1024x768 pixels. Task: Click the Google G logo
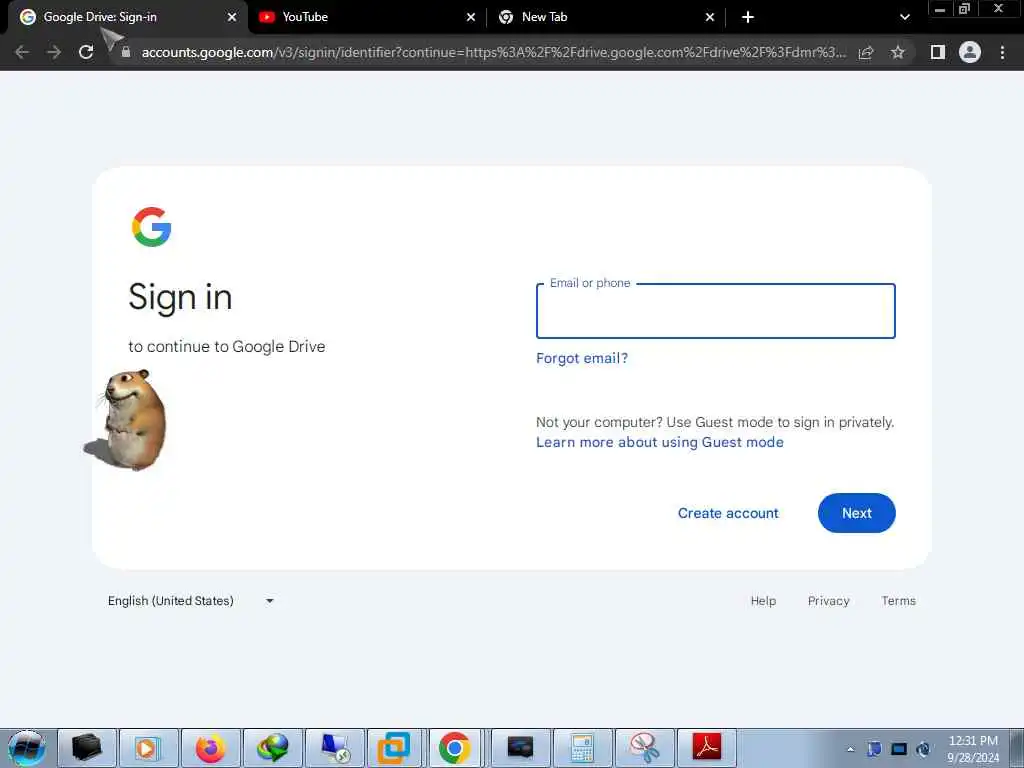(152, 227)
